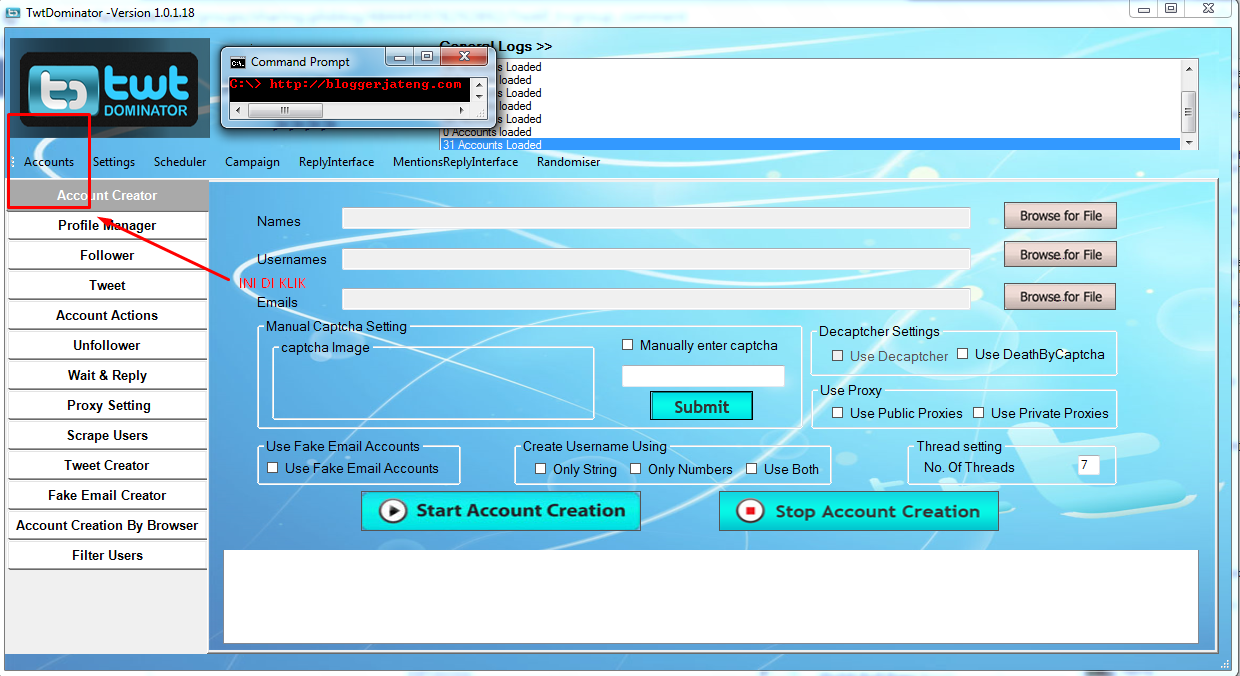The image size is (1240, 676).
Task: Check Use Fake Email Accounts
Action: coord(272,468)
